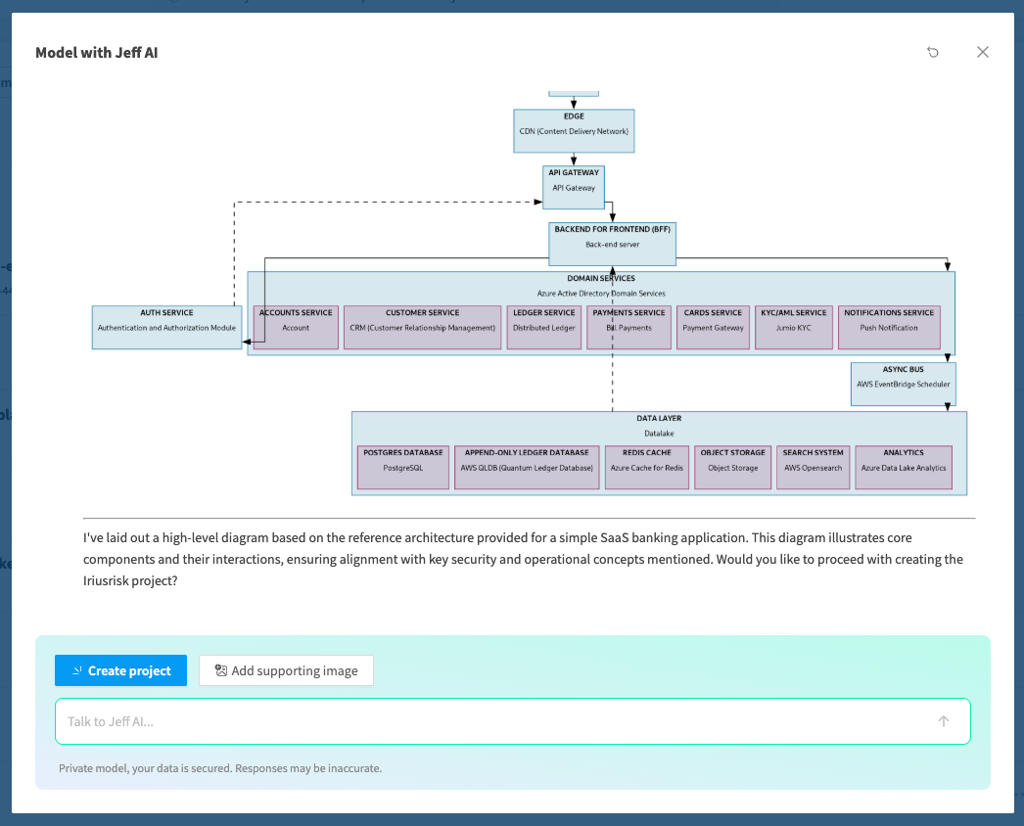This screenshot has height=826, width=1024.
Task: Select the Customer Service CRM node
Action: 423,327
